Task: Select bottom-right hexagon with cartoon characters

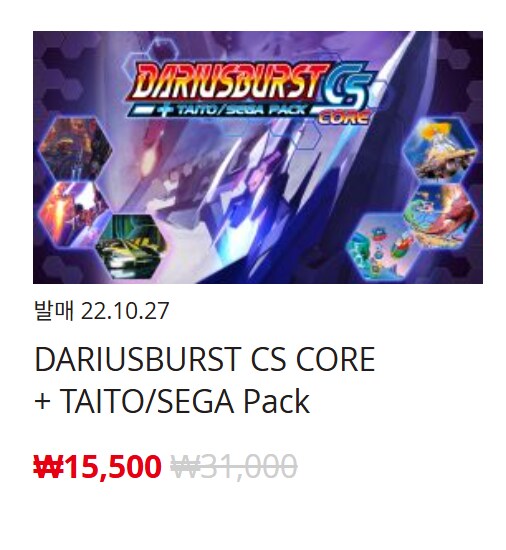Action: tap(382, 247)
